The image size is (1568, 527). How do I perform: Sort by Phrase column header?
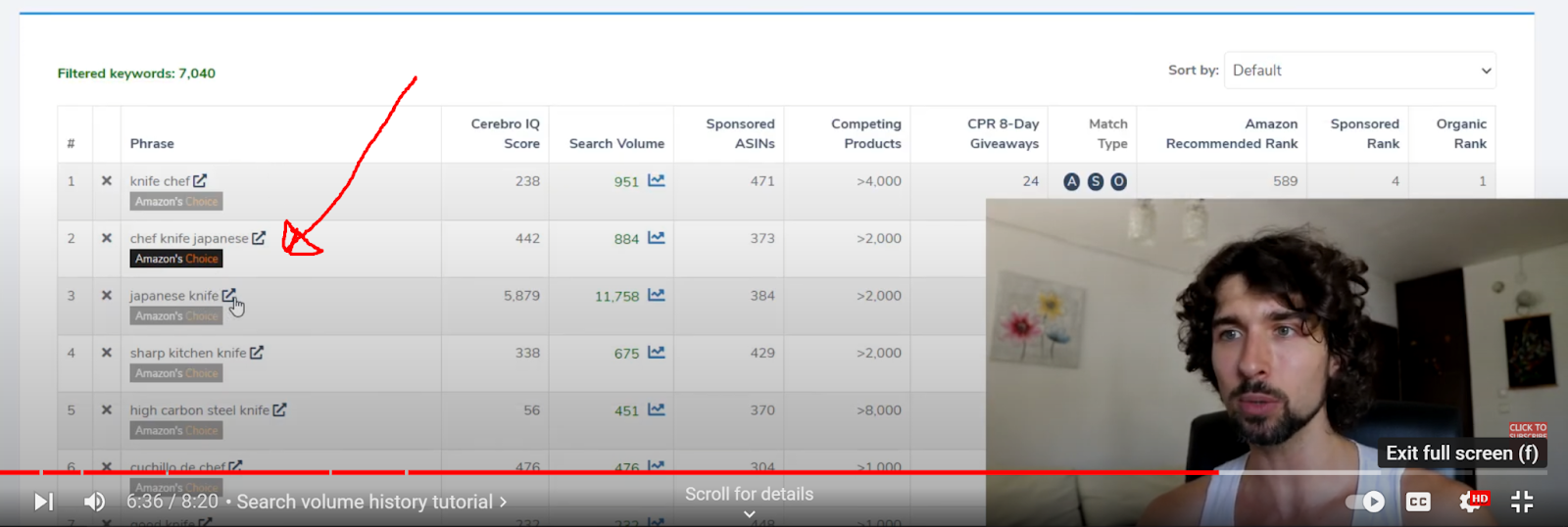pyautogui.click(x=152, y=143)
